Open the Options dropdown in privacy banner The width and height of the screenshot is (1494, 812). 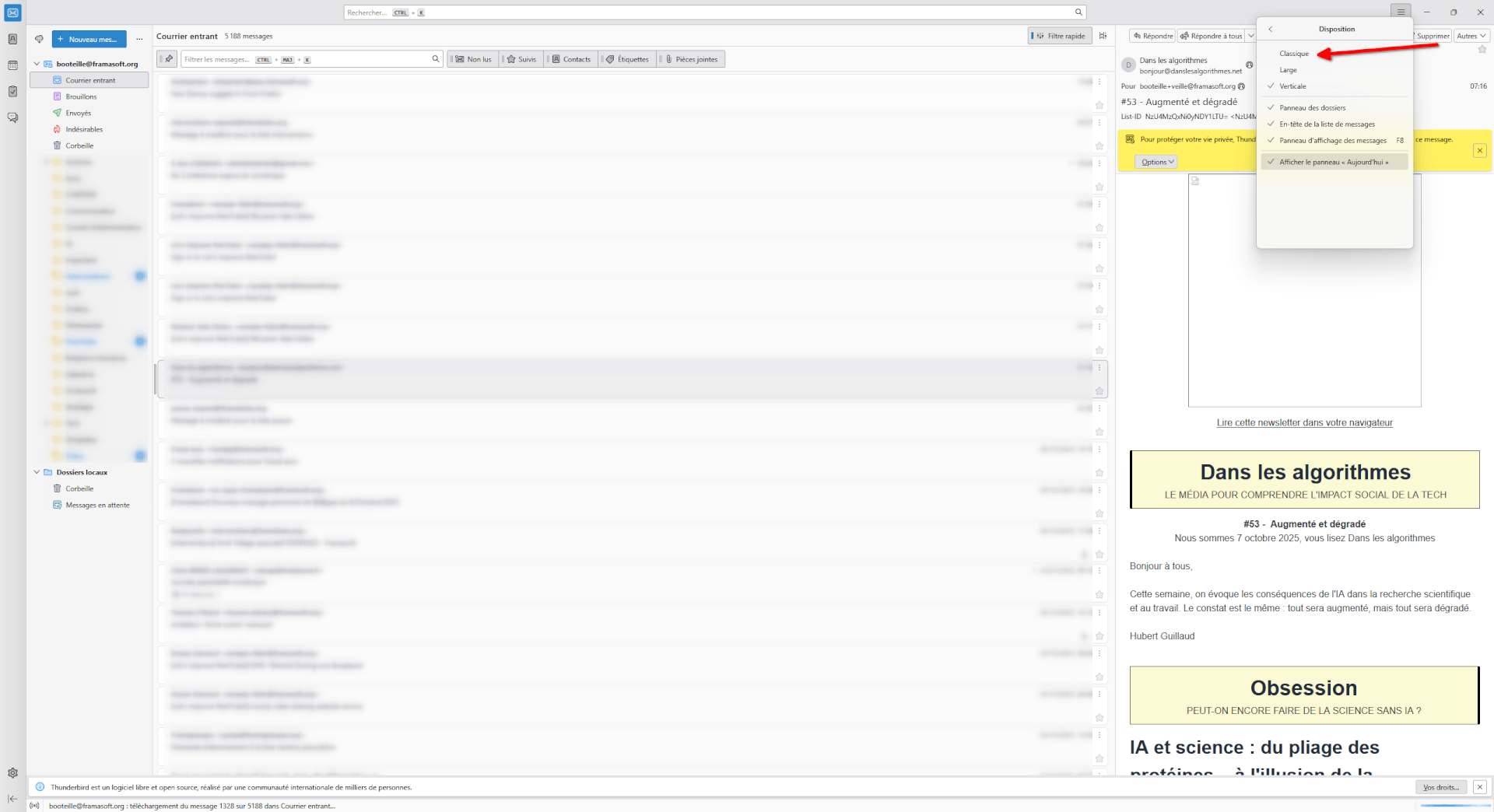pyautogui.click(x=1157, y=162)
